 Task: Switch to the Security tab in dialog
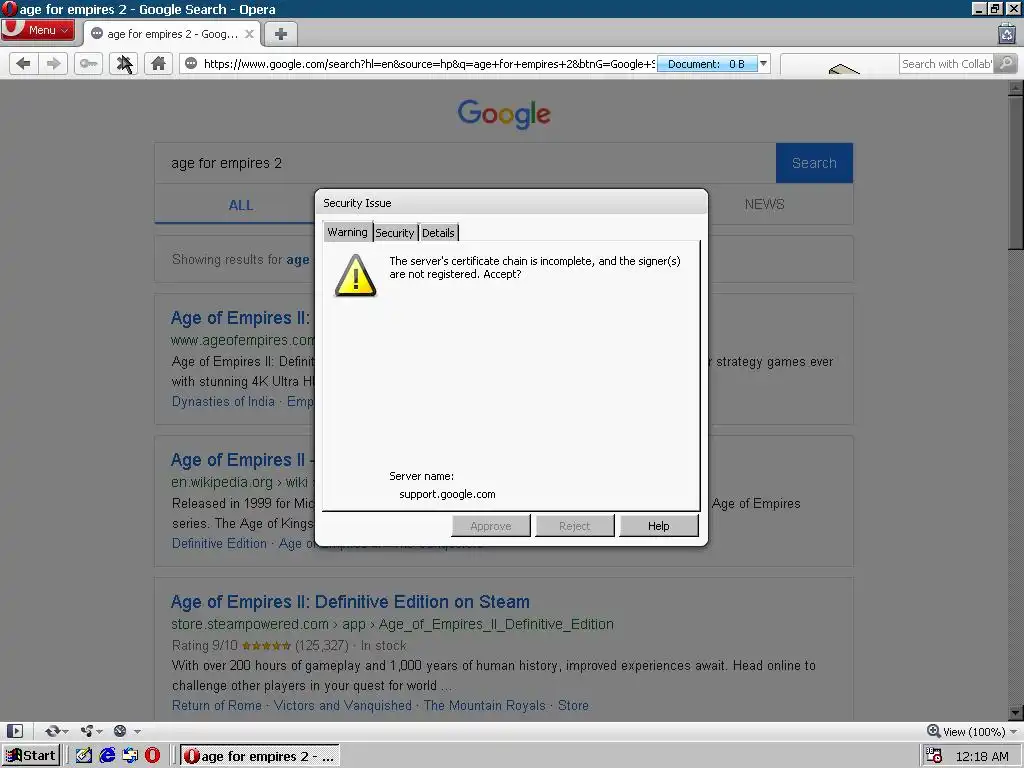394,232
